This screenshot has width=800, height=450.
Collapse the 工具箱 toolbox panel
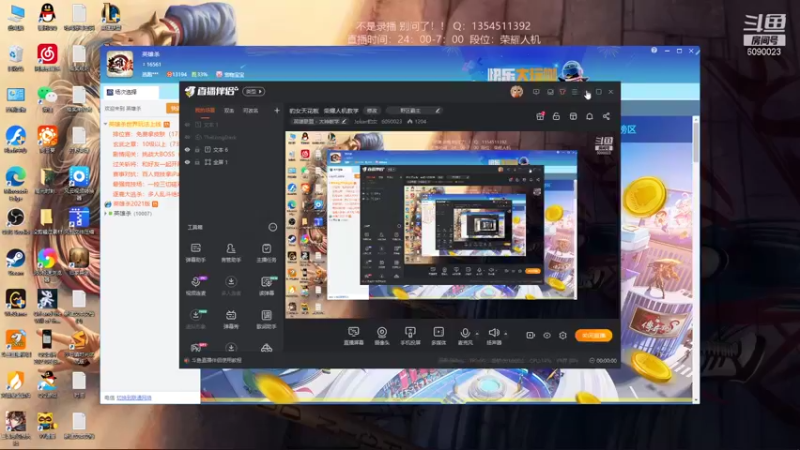[272, 227]
